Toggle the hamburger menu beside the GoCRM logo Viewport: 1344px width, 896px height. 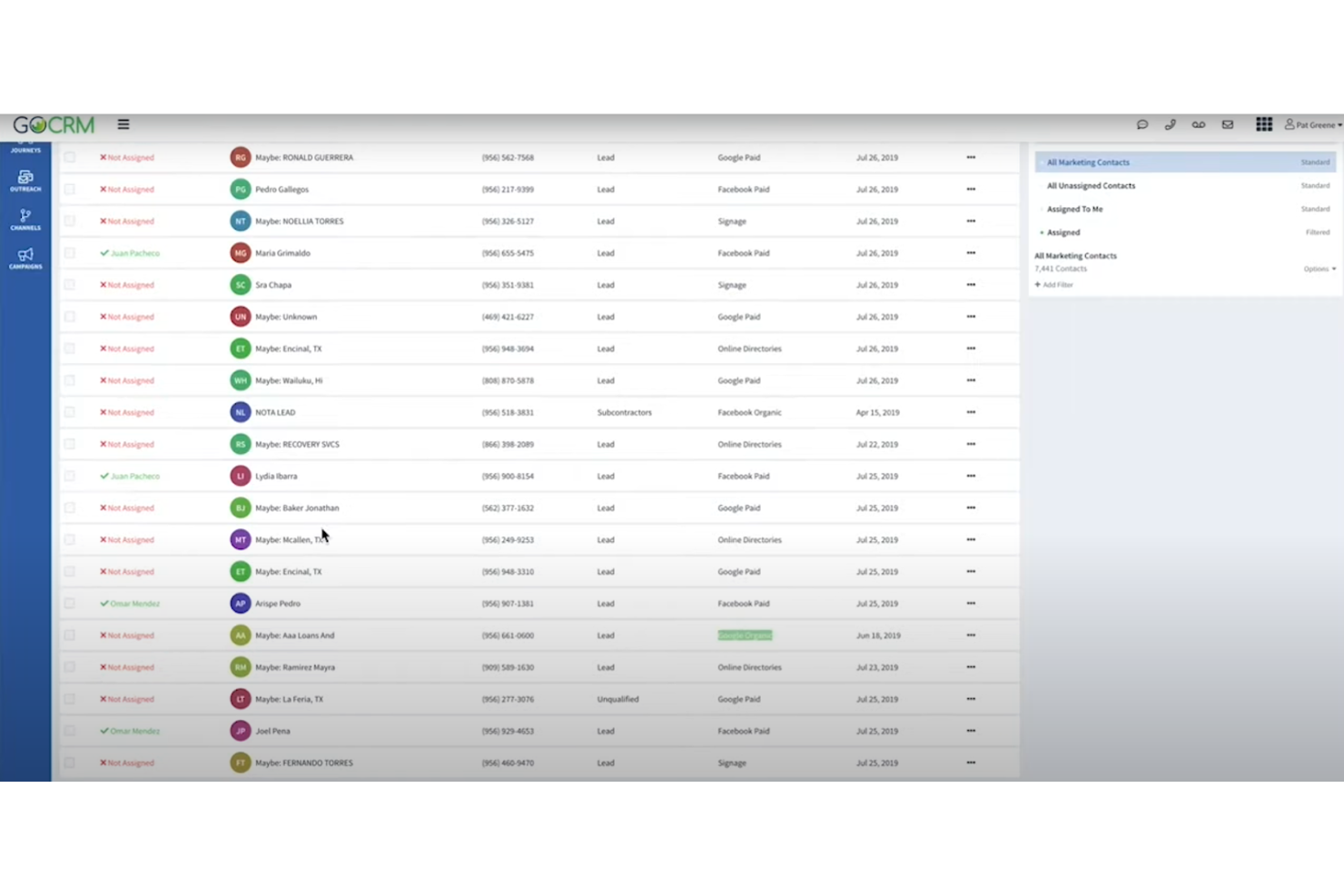pyautogui.click(x=123, y=124)
